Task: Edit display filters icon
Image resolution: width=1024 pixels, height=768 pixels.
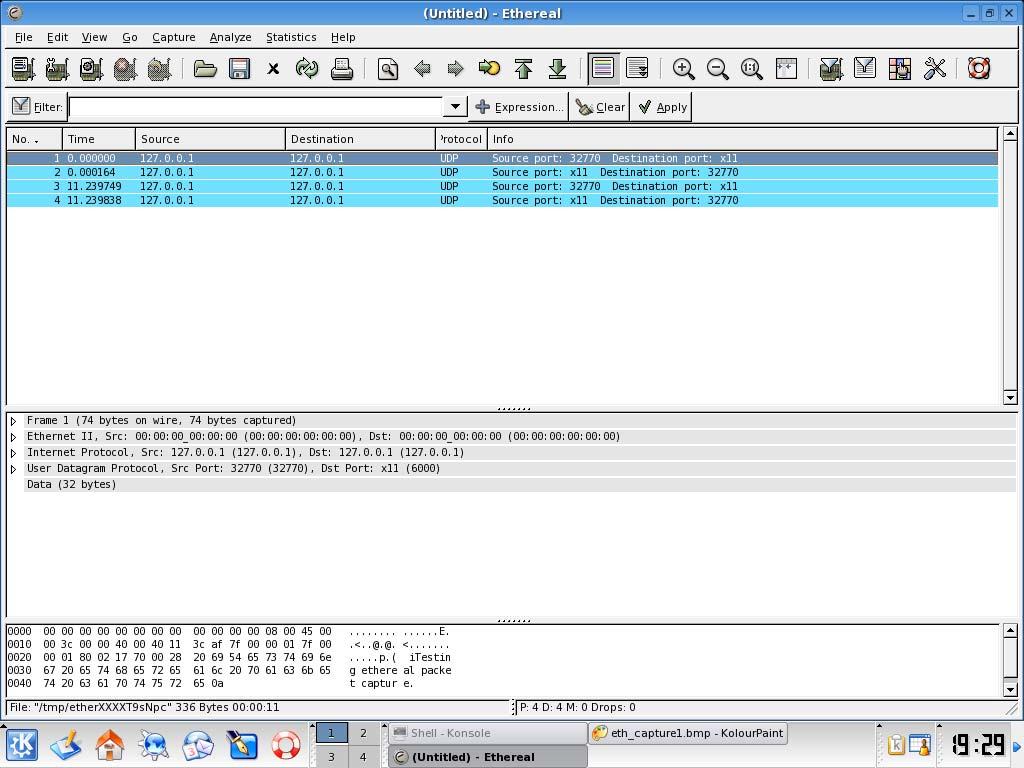Action: click(x=865, y=69)
